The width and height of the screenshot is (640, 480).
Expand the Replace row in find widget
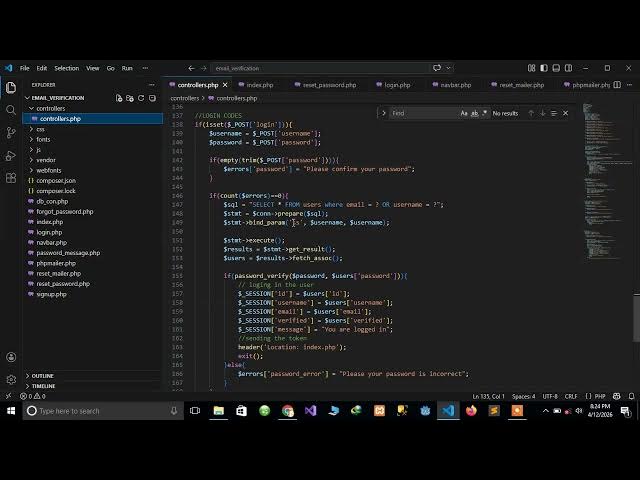coord(383,113)
